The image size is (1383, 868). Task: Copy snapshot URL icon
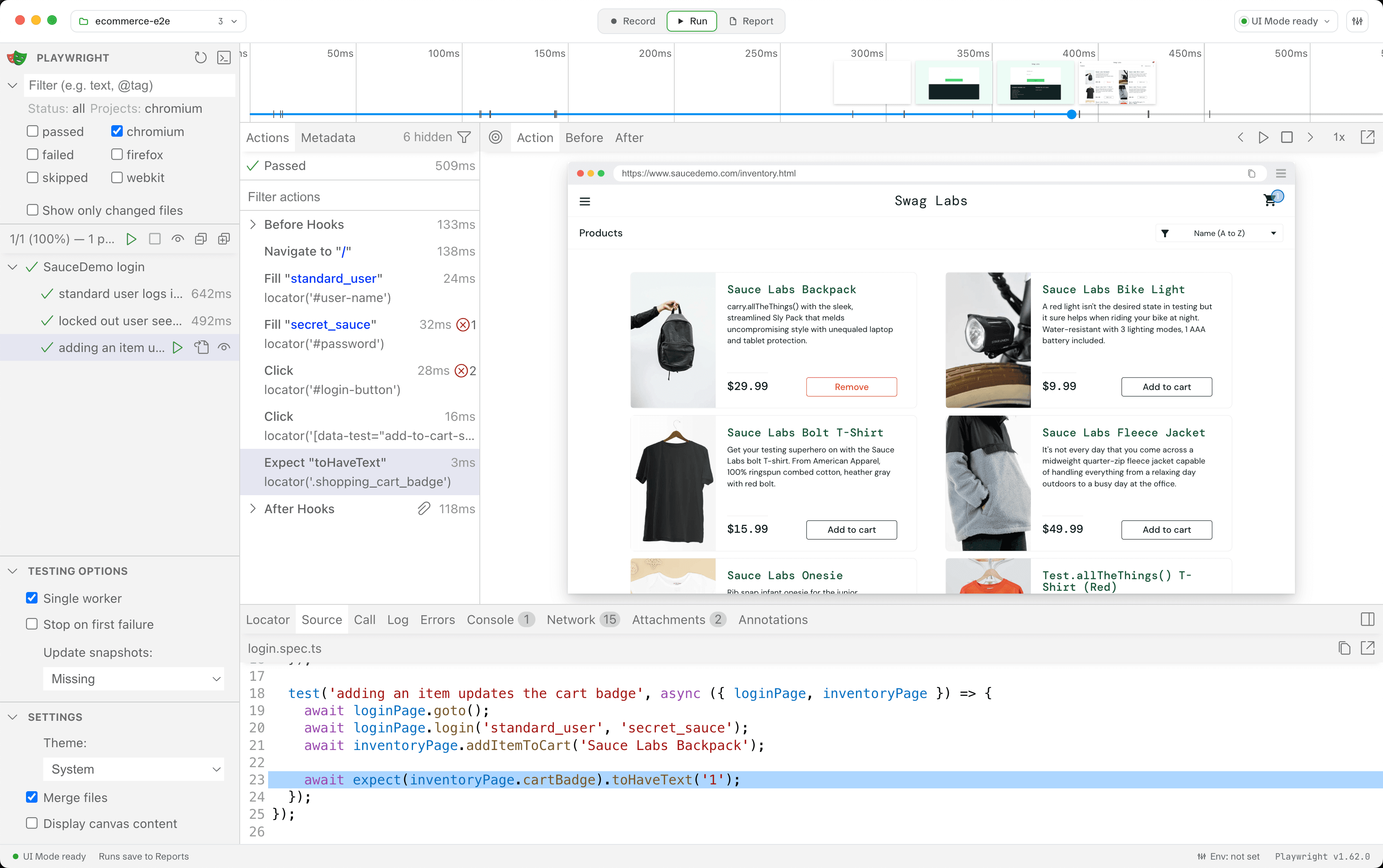point(1251,173)
